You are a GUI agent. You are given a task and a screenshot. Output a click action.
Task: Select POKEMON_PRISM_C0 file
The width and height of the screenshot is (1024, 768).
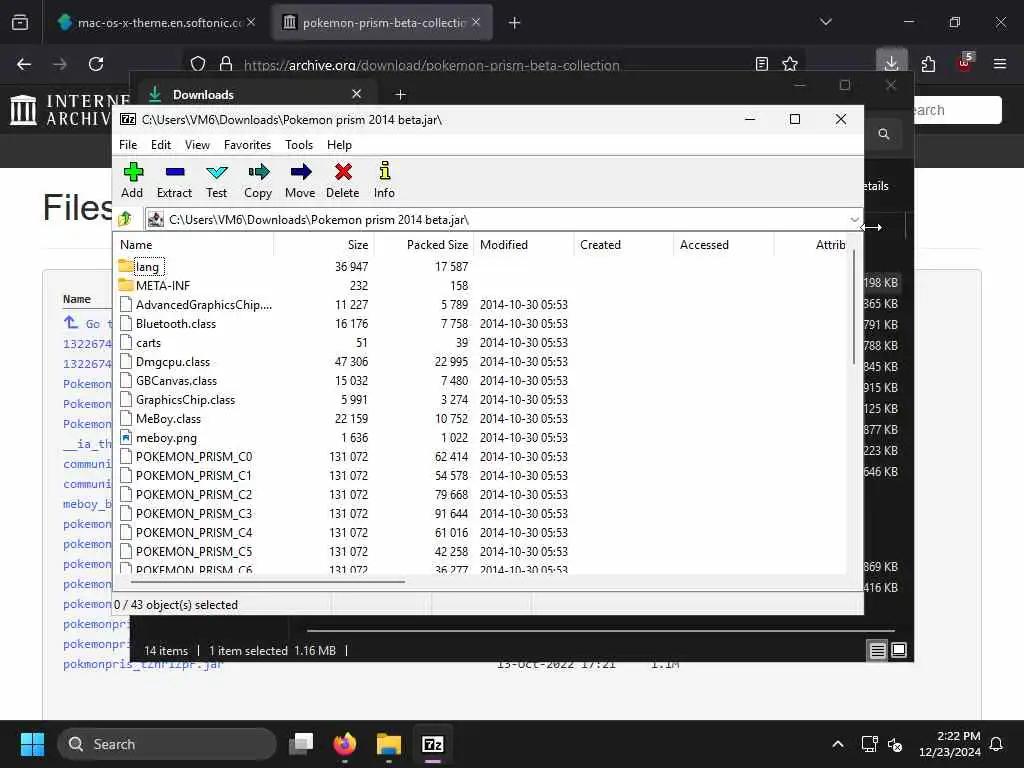pos(193,456)
